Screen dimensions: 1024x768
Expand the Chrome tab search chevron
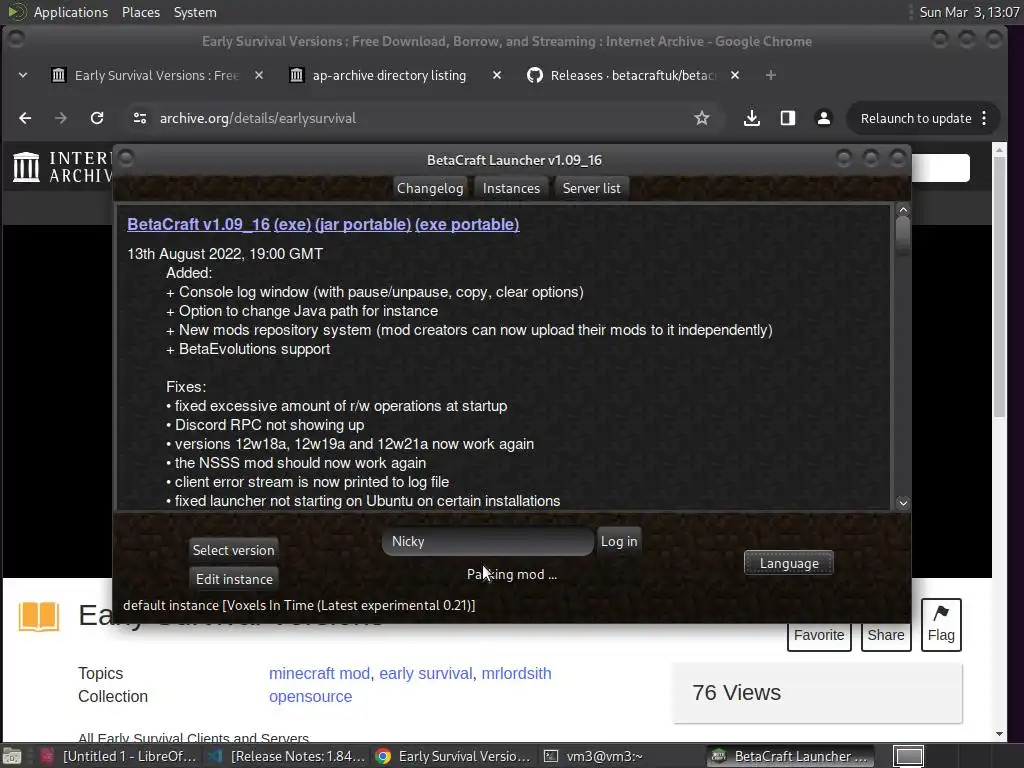[x=23, y=75]
